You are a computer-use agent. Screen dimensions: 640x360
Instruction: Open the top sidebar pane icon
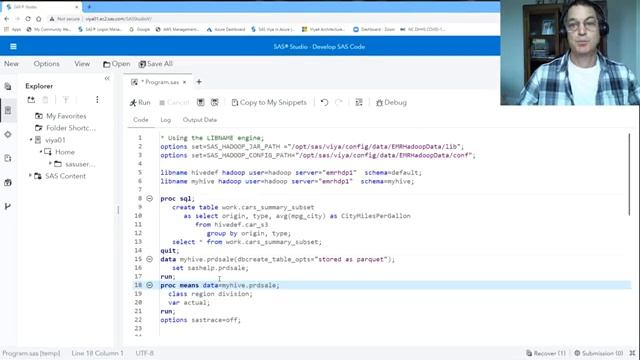point(8,87)
